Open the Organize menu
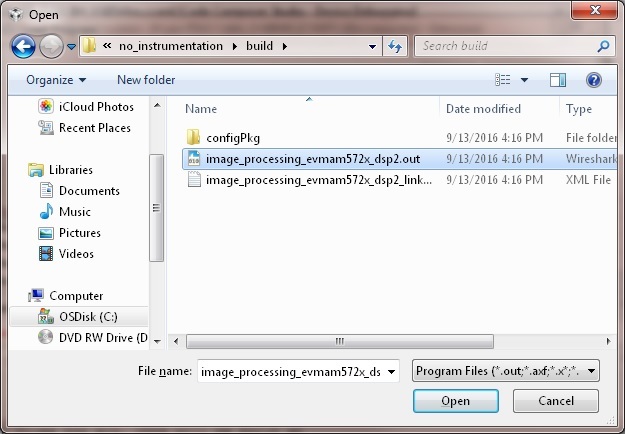The width and height of the screenshot is (625, 434). pos(56,80)
